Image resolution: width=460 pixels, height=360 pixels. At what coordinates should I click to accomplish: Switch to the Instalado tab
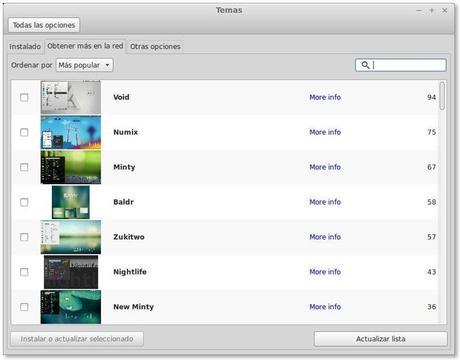pyautogui.click(x=25, y=46)
